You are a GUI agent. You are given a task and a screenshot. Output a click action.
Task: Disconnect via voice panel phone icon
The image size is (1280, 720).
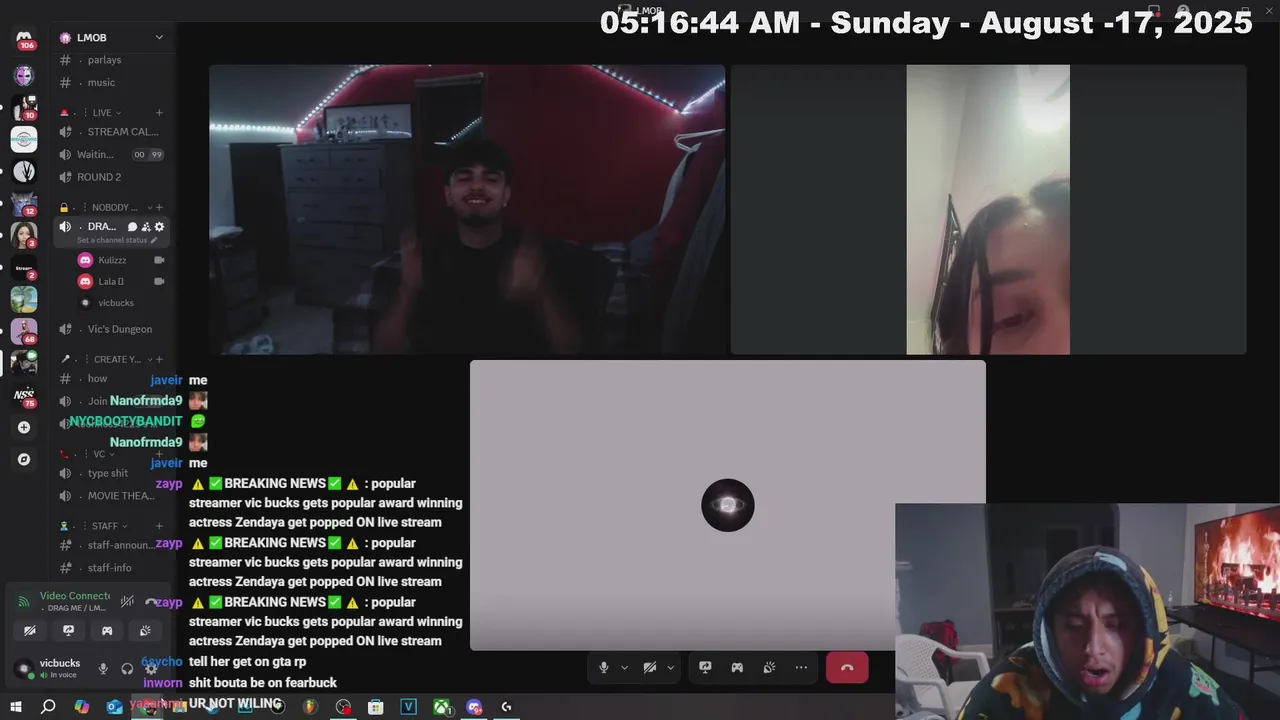[x=151, y=601]
